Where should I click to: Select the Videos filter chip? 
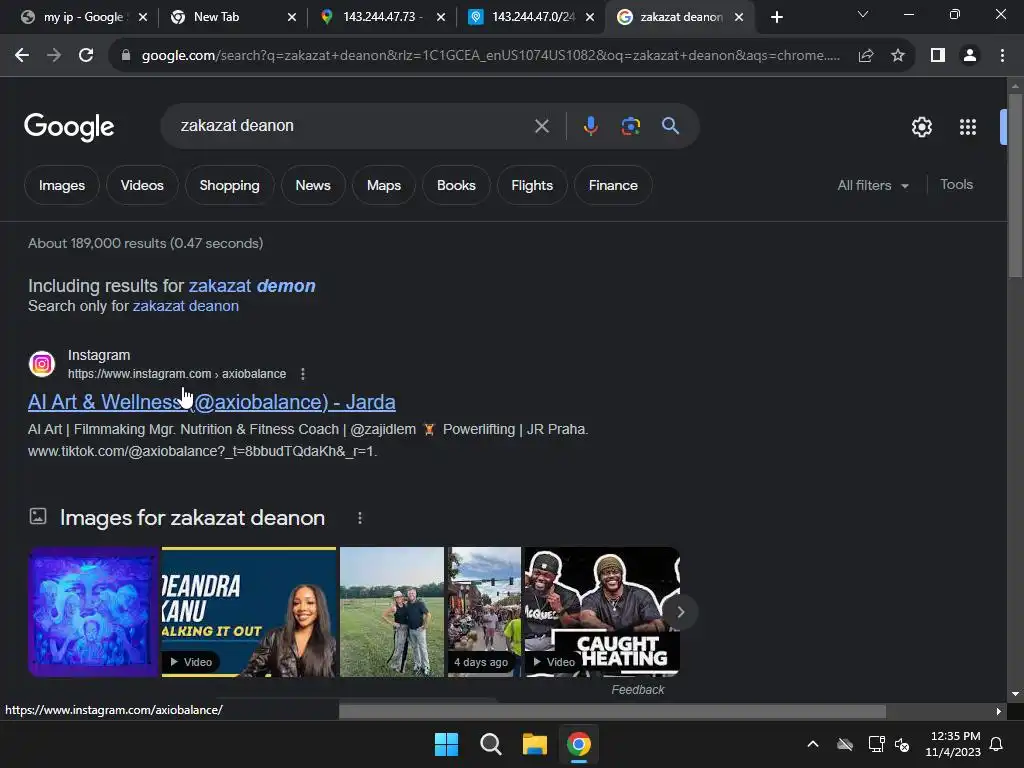[142, 185]
